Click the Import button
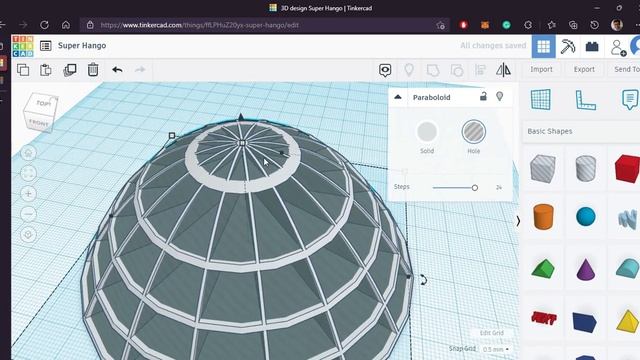This screenshot has width=640, height=360. point(542,69)
